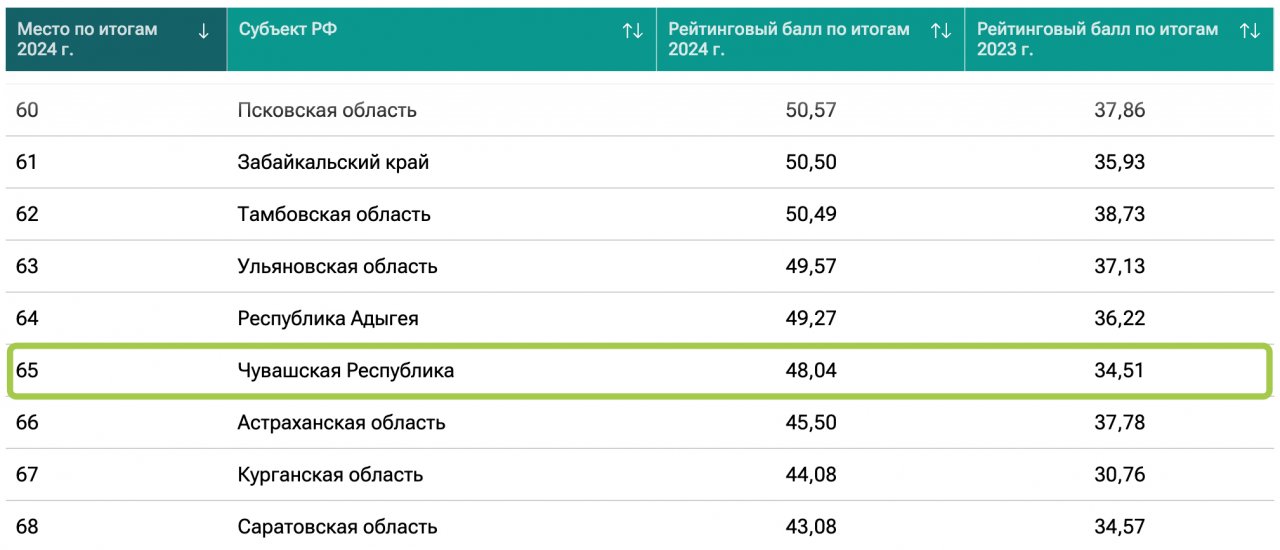Click the 48,04 score for Чувашская Республика
The height and width of the screenshot is (550, 1280).
811,371
